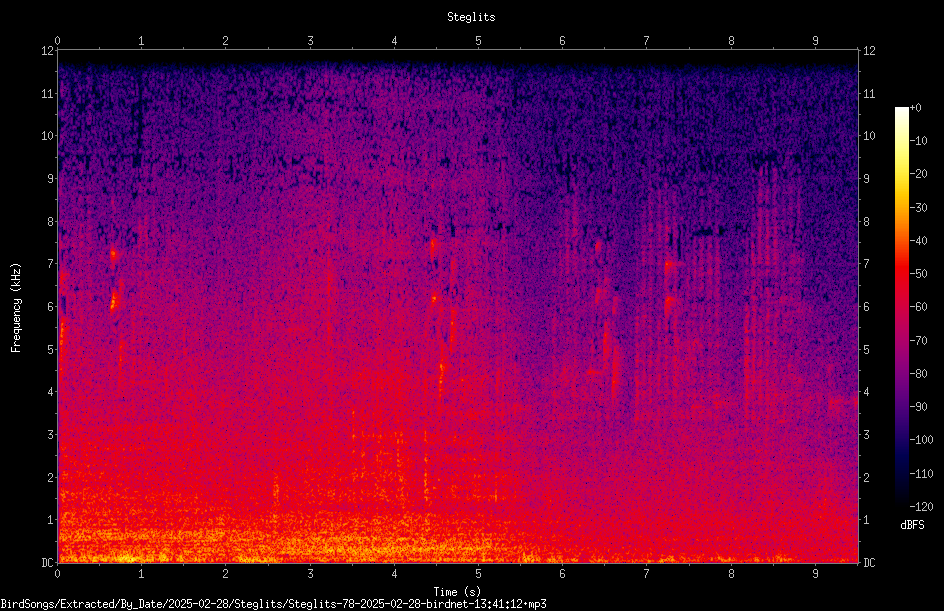Click the -50 level on the dBFS color scale
This screenshot has height=611, width=944.
coord(918,273)
